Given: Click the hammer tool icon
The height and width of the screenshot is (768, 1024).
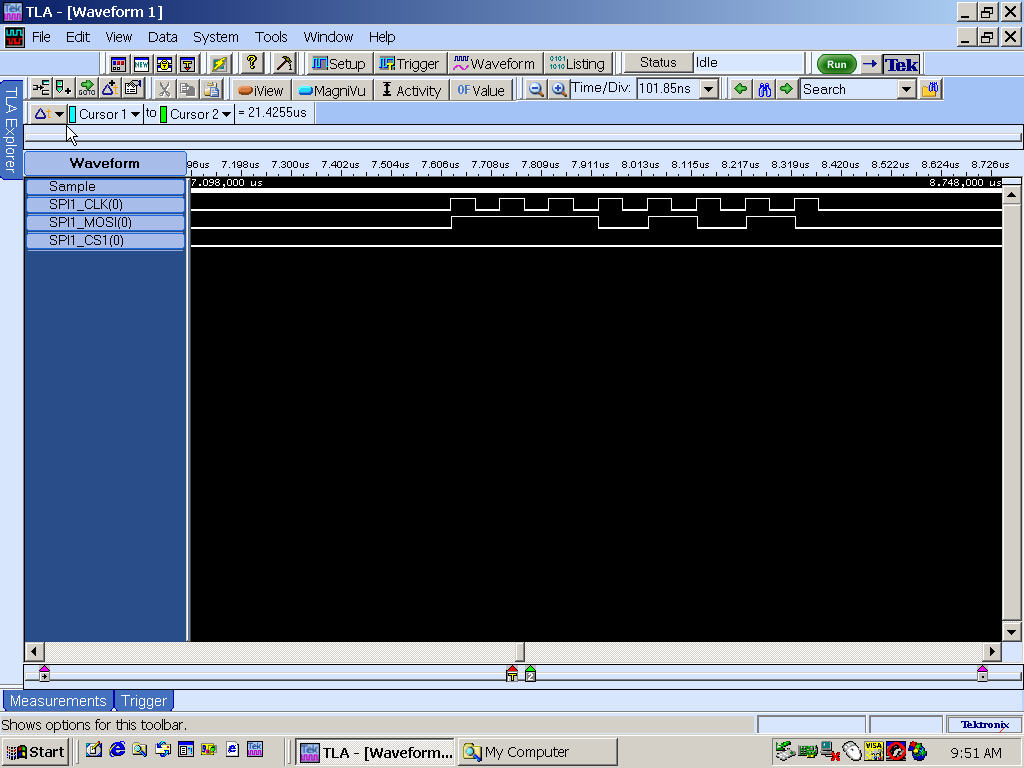Looking at the screenshot, I should [x=284, y=63].
